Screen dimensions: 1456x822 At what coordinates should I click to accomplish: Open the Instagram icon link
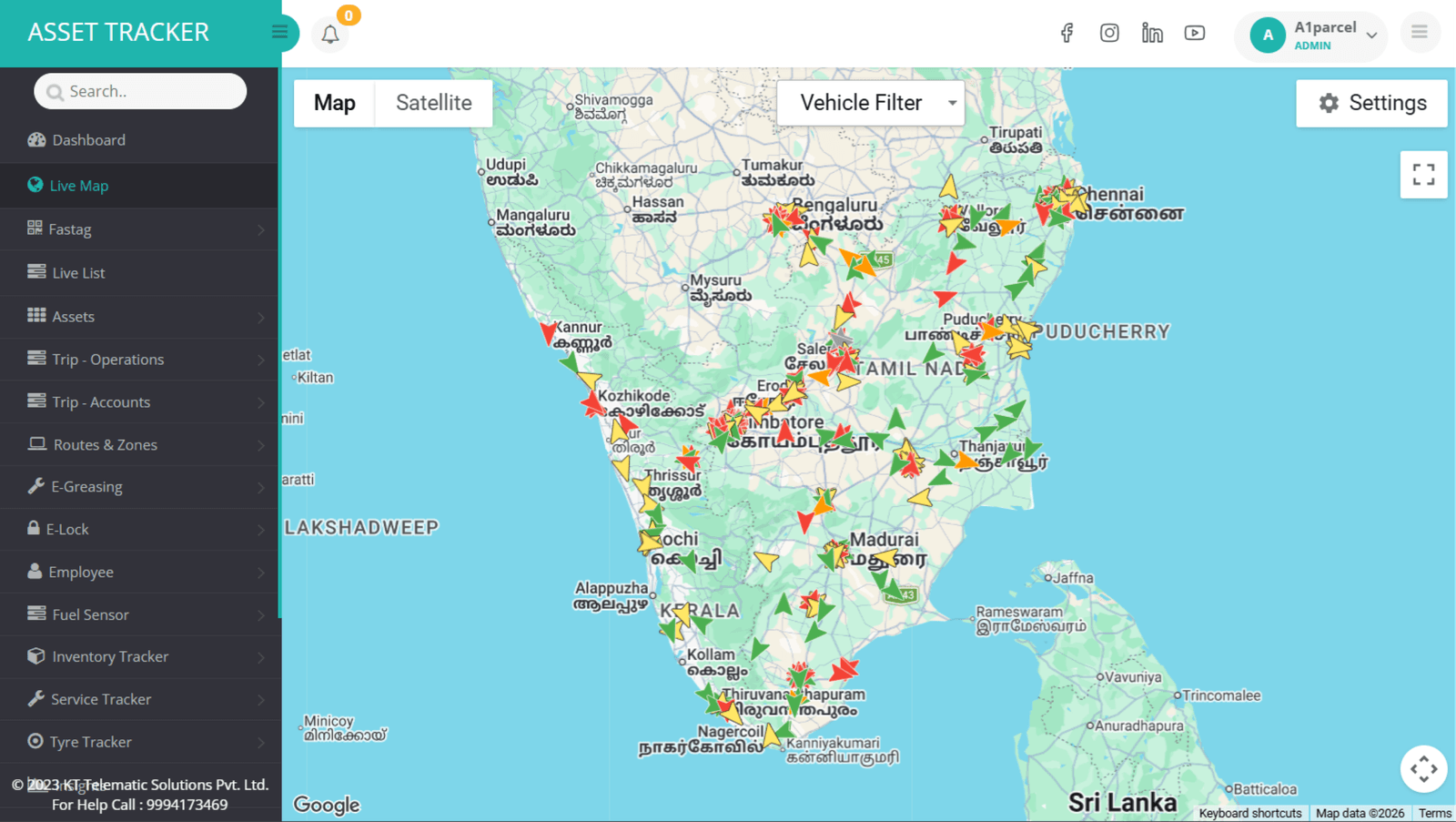point(1109,33)
